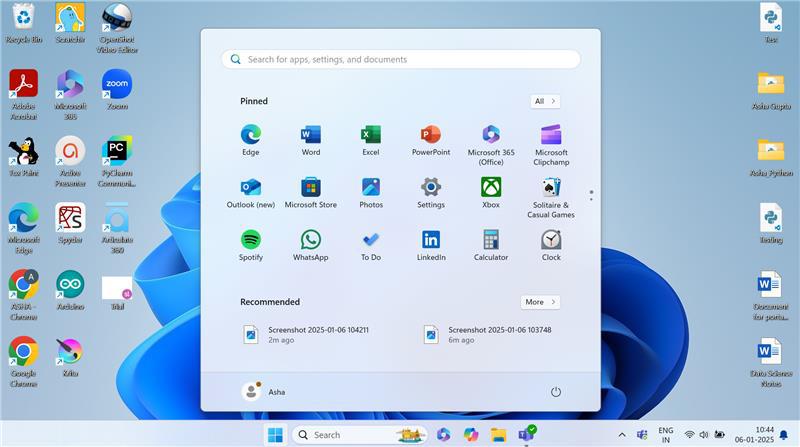Show all apps with the All button
This screenshot has height=447, width=800.
point(545,101)
